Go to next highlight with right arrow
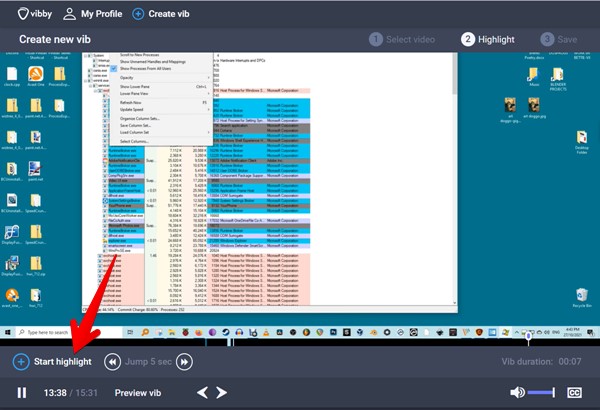This screenshot has height=410, width=600. tap(222, 393)
